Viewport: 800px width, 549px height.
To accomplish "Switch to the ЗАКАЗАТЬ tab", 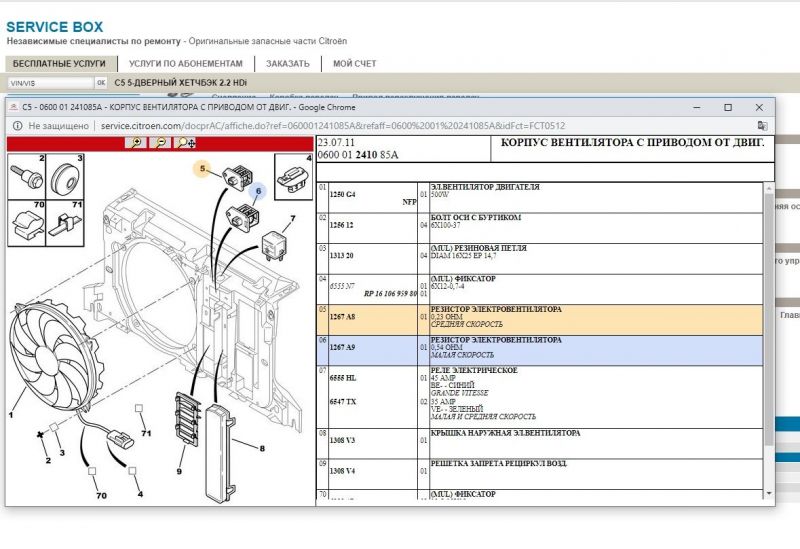I will (287, 64).
